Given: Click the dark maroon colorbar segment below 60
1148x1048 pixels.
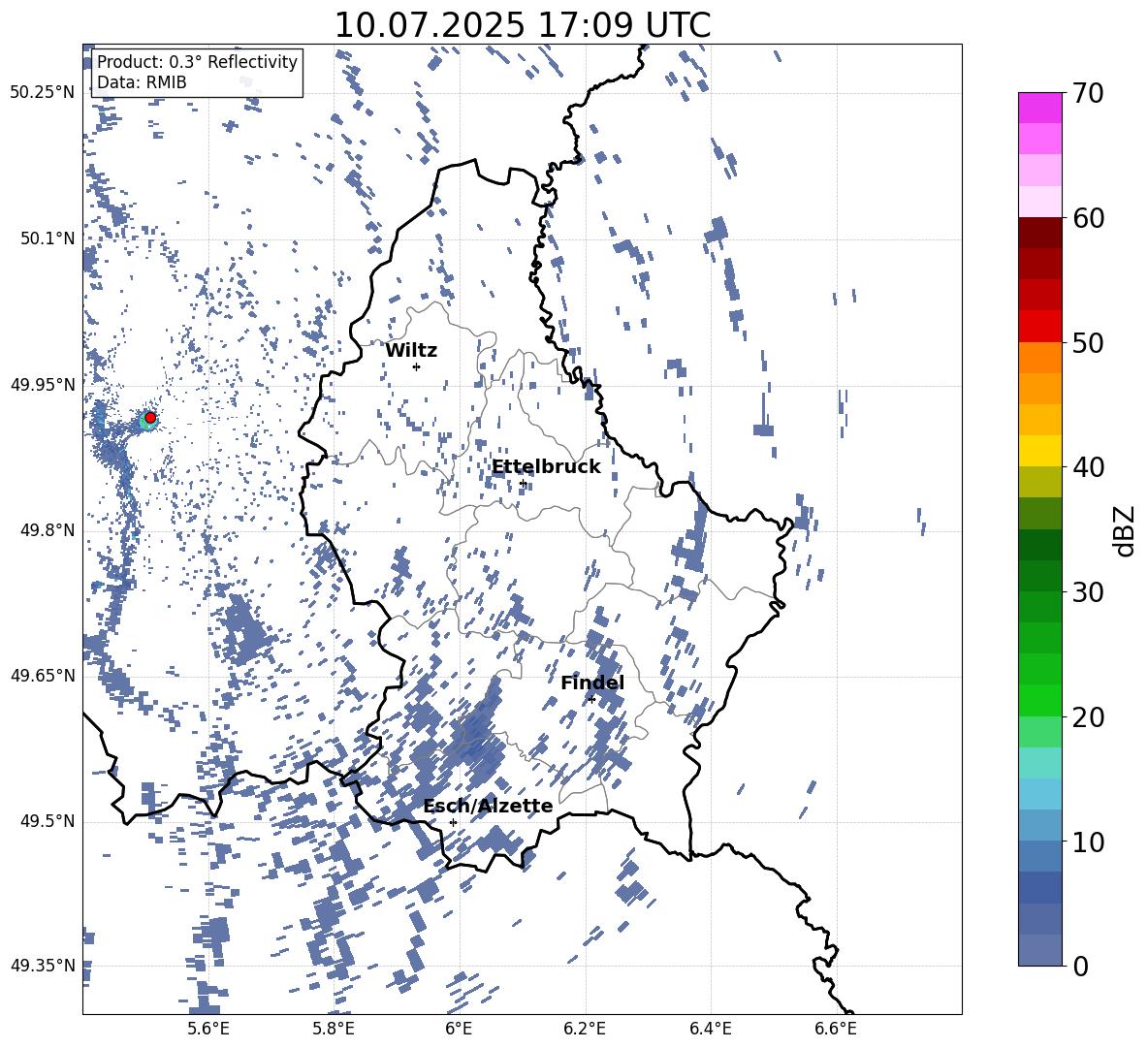Looking at the screenshot, I should click(x=1040, y=233).
